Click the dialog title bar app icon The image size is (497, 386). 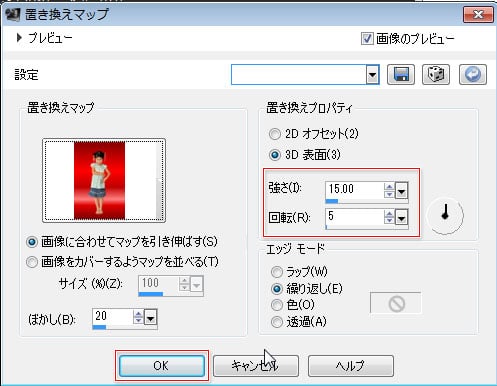click(x=13, y=15)
